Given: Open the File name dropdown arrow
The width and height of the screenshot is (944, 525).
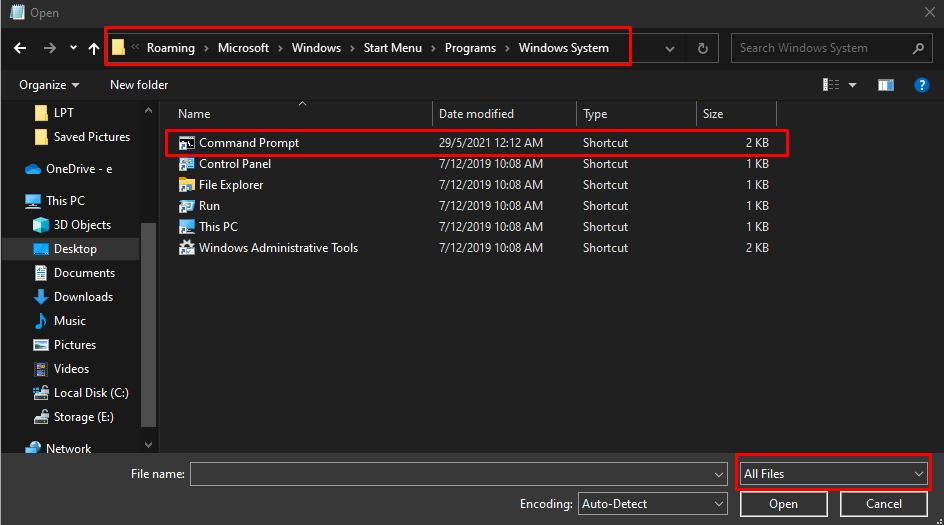Looking at the screenshot, I should click(718, 474).
